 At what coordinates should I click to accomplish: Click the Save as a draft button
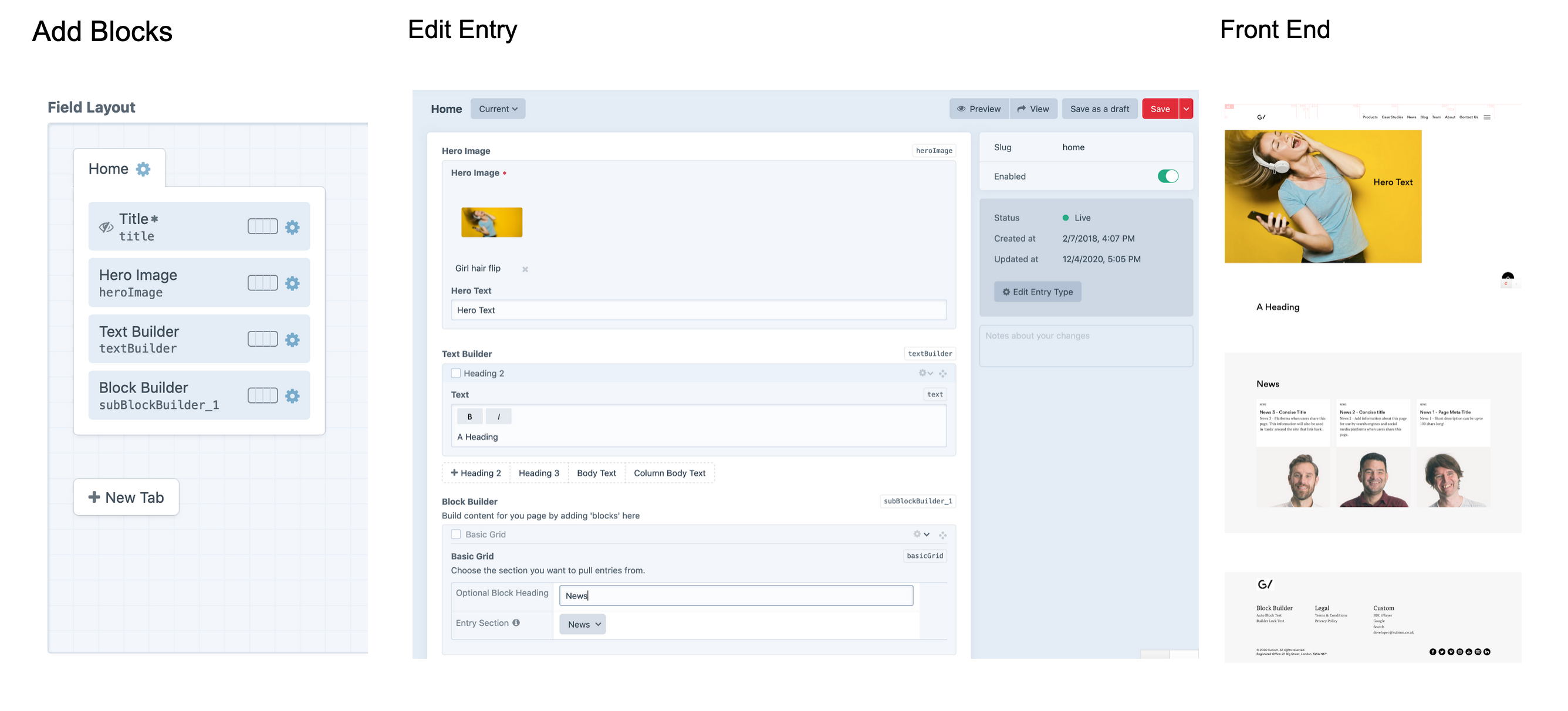pos(1099,109)
